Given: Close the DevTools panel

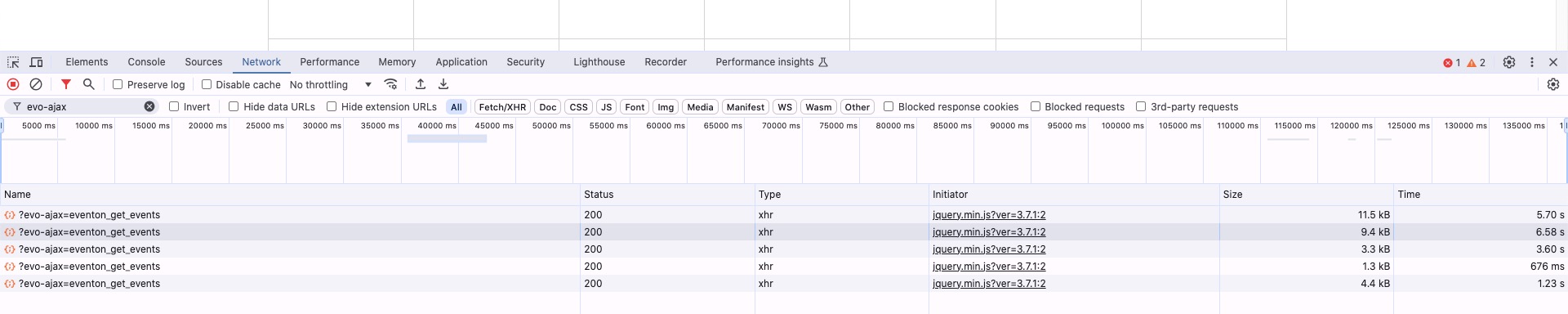Looking at the screenshot, I should 1553,62.
